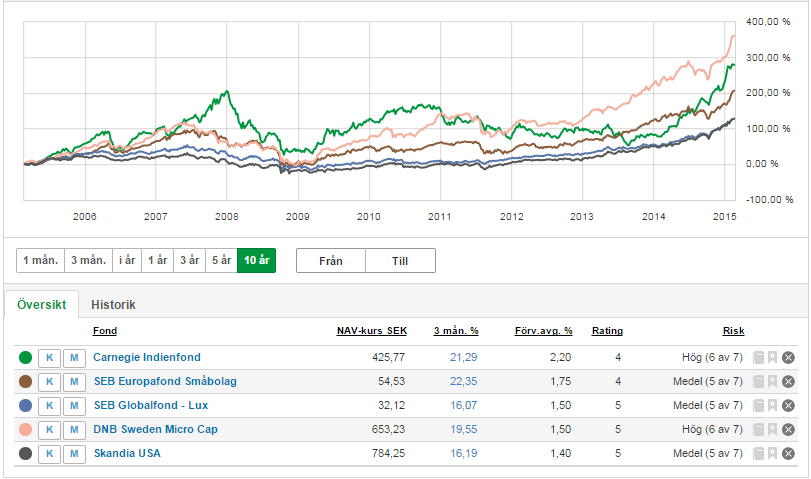Open the notebook icon for SEB Globalfond - Lux

759,405
